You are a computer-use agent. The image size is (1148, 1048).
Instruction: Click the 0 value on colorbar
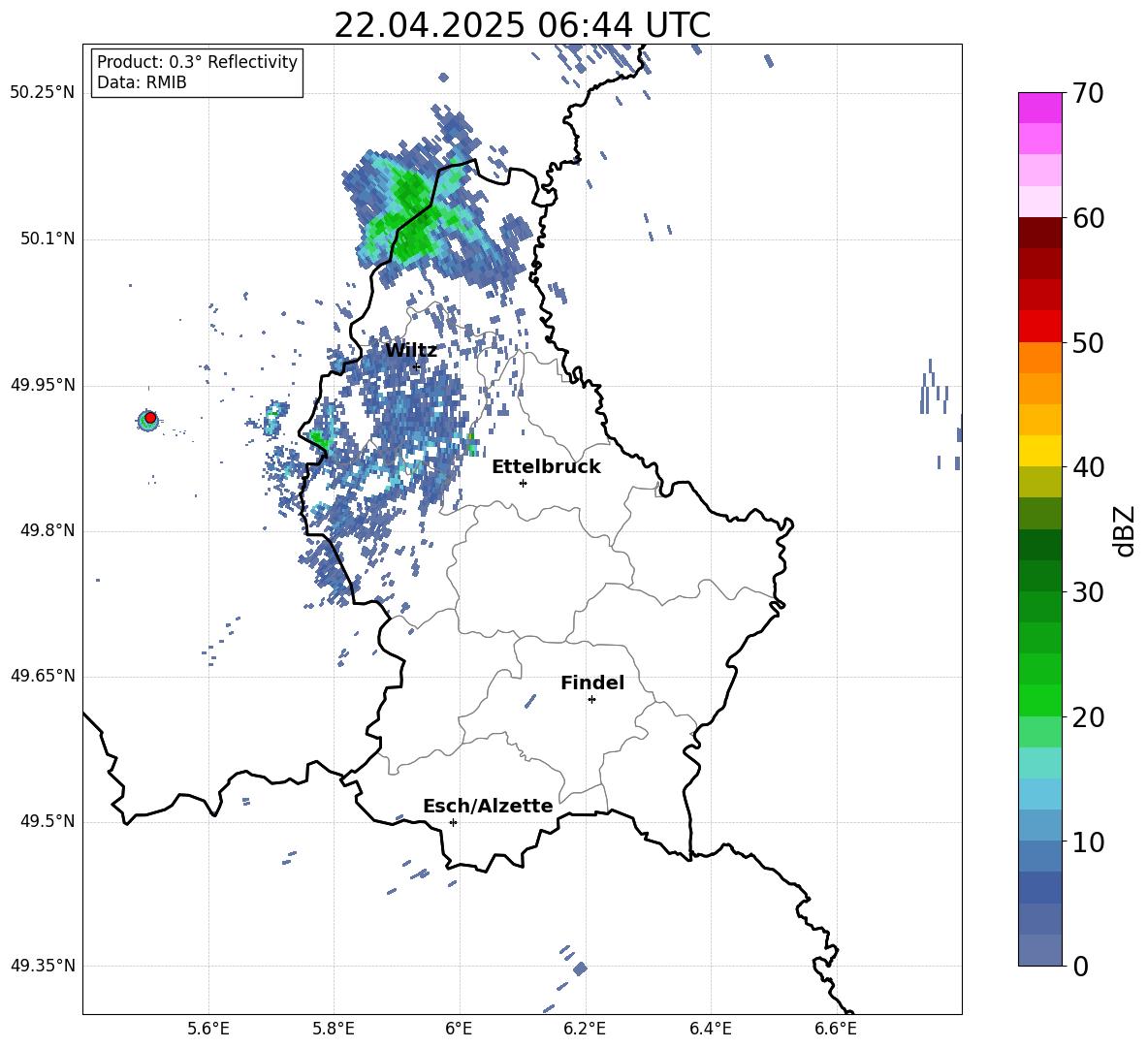1080,967
